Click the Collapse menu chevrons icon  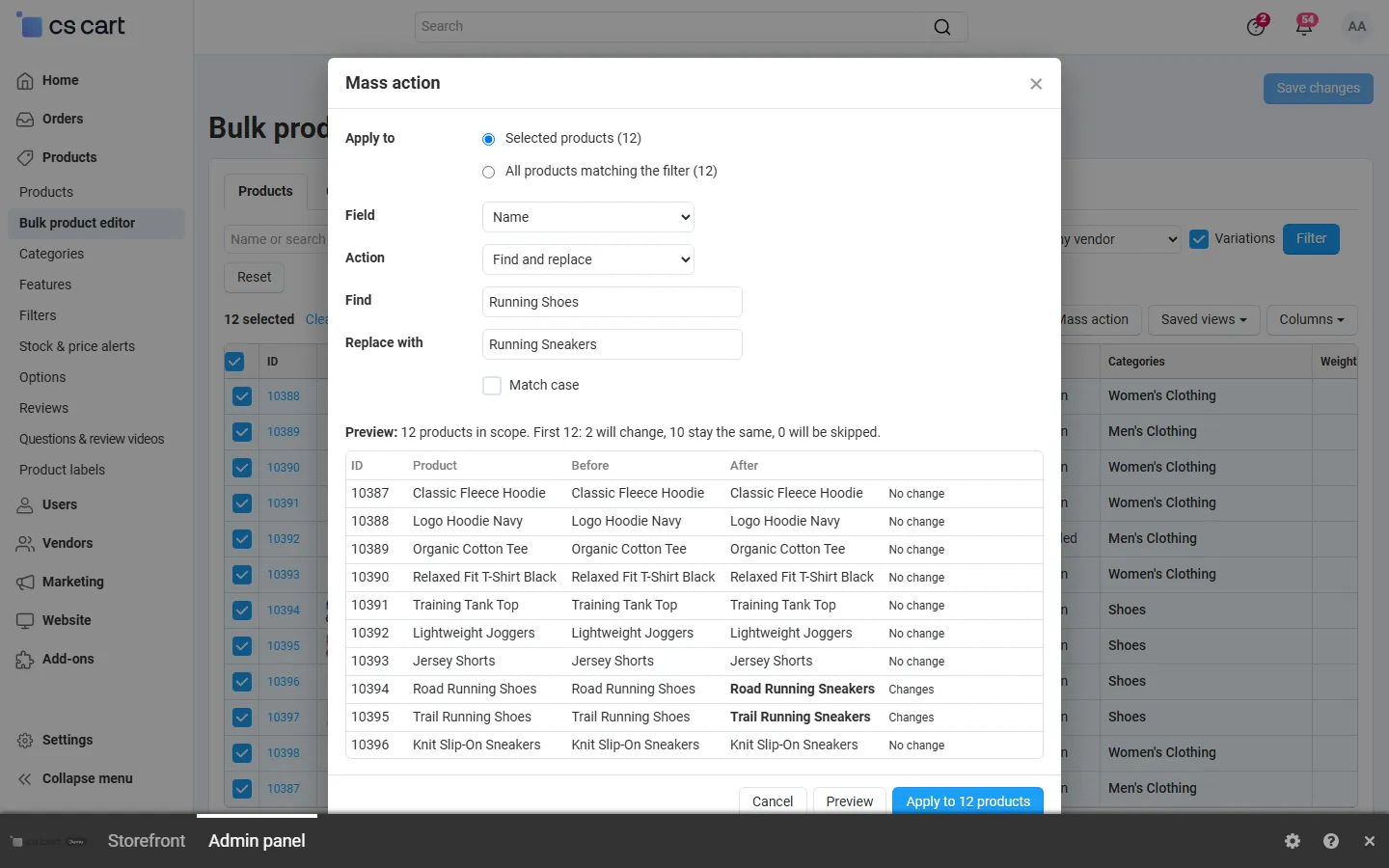(25, 779)
